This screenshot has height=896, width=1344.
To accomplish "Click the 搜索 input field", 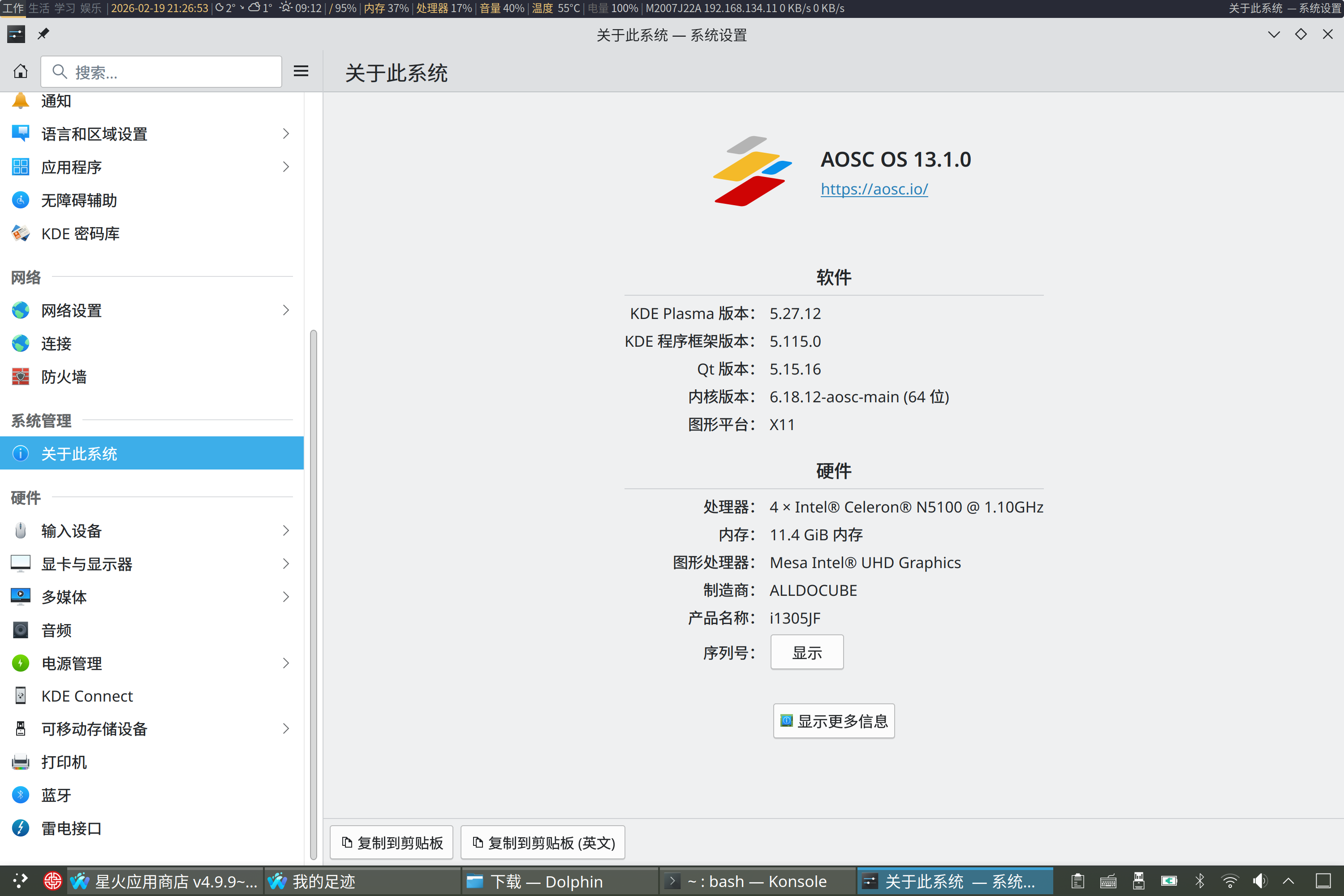I will 161,71.
